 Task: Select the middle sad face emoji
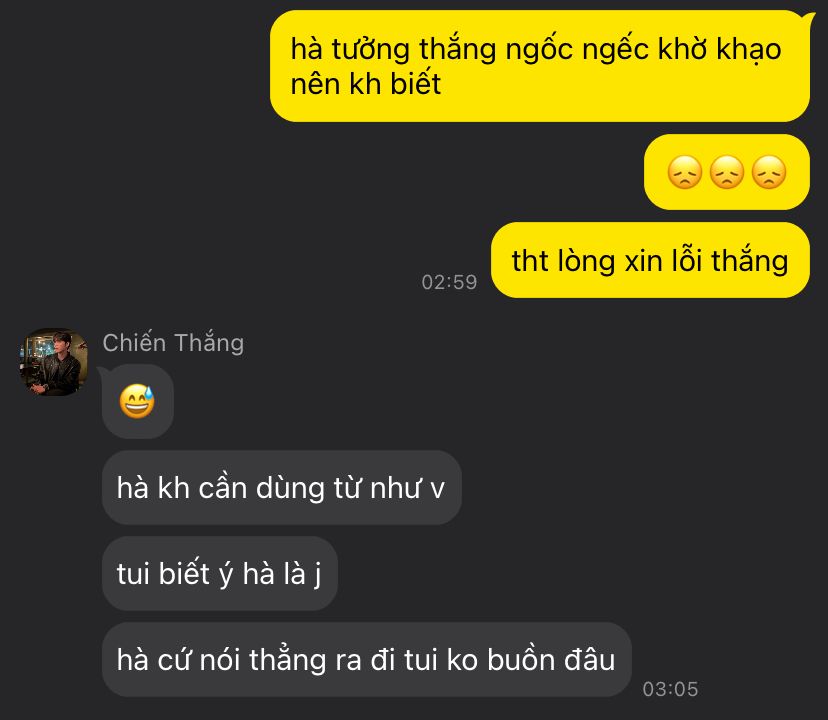[727, 172]
